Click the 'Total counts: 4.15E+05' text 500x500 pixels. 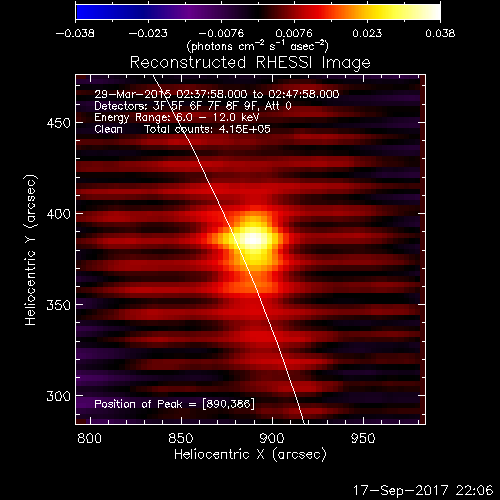(207, 129)
